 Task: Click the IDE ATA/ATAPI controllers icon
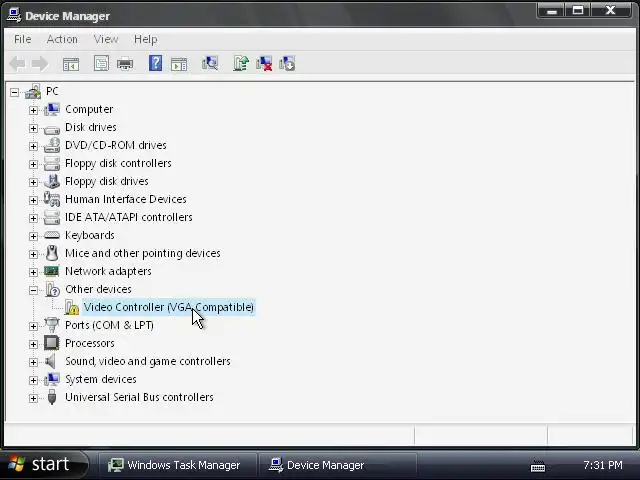pos(52,217)
